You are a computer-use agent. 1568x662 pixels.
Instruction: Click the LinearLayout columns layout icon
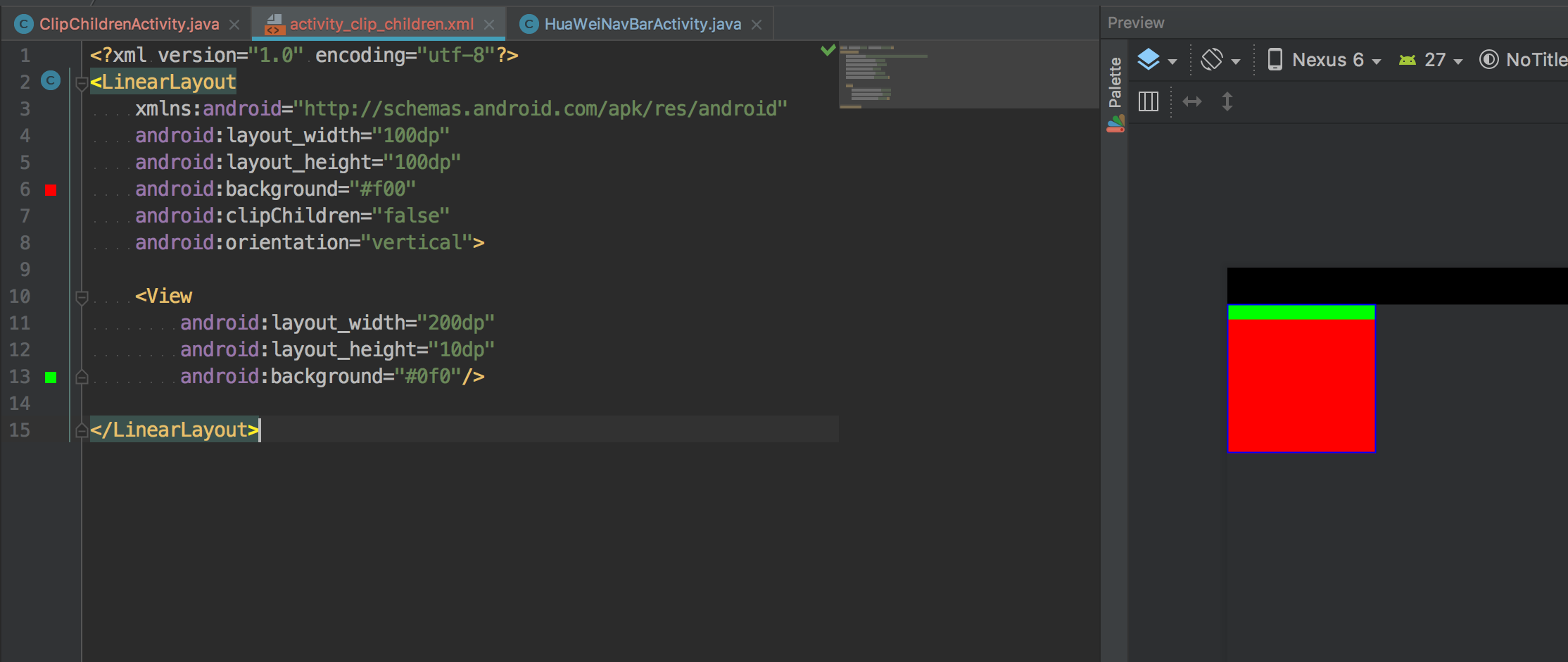[1149, 101]
